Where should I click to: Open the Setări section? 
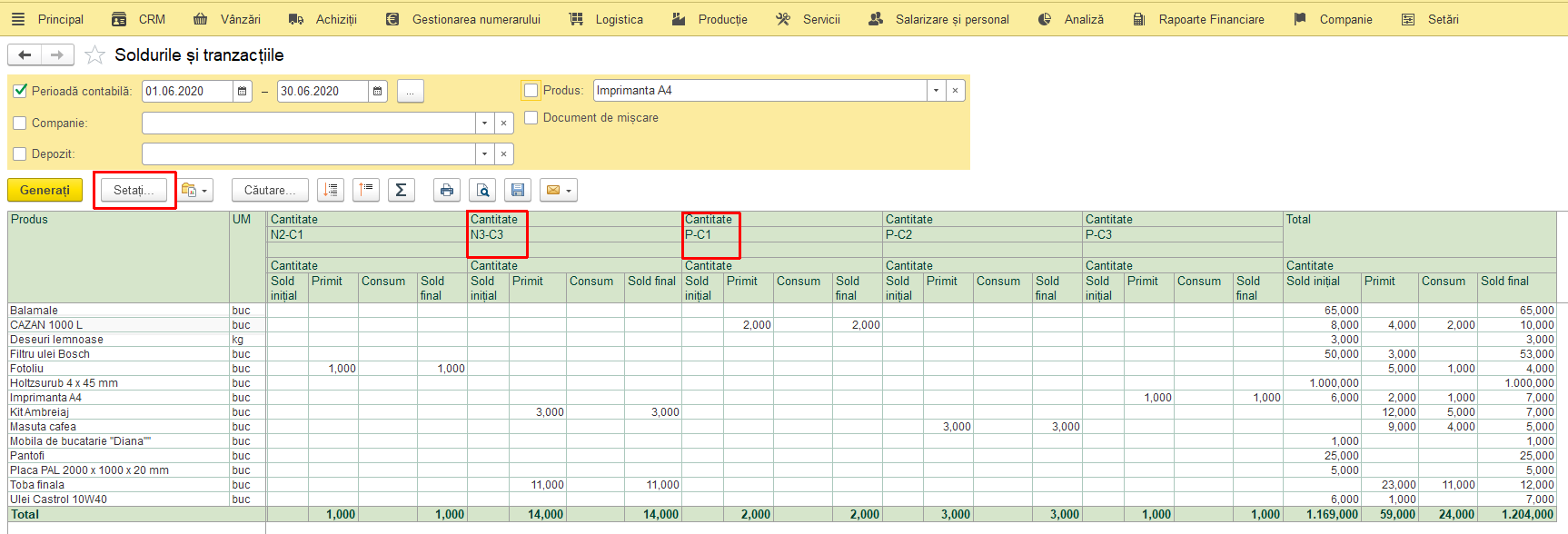click(x=1430, y=19)
